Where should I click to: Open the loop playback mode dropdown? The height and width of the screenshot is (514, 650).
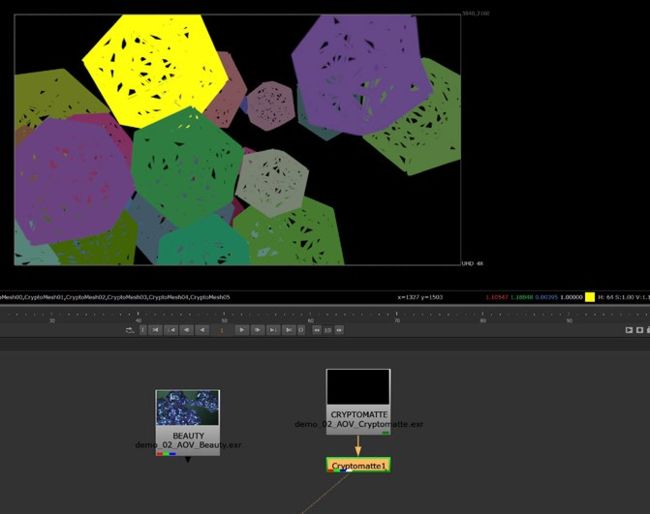click(129, 329)
